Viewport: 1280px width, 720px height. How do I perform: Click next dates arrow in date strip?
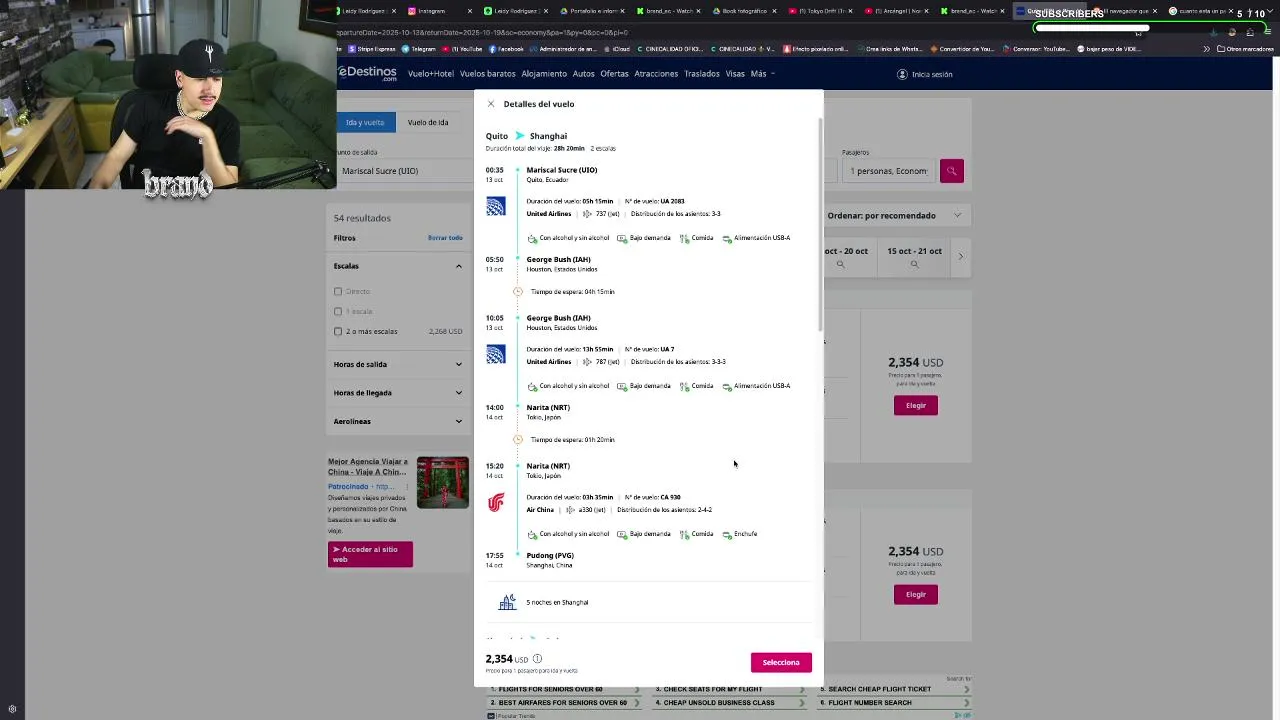coord(960,257)
